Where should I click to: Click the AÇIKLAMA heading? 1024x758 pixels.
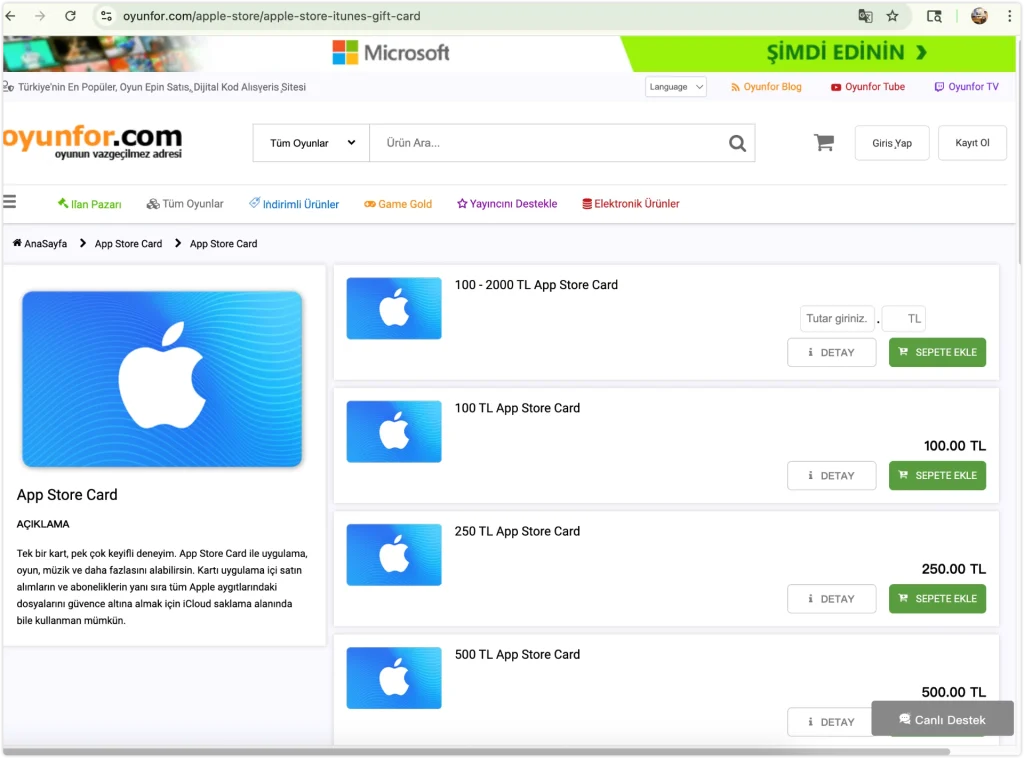click(43, 524)
